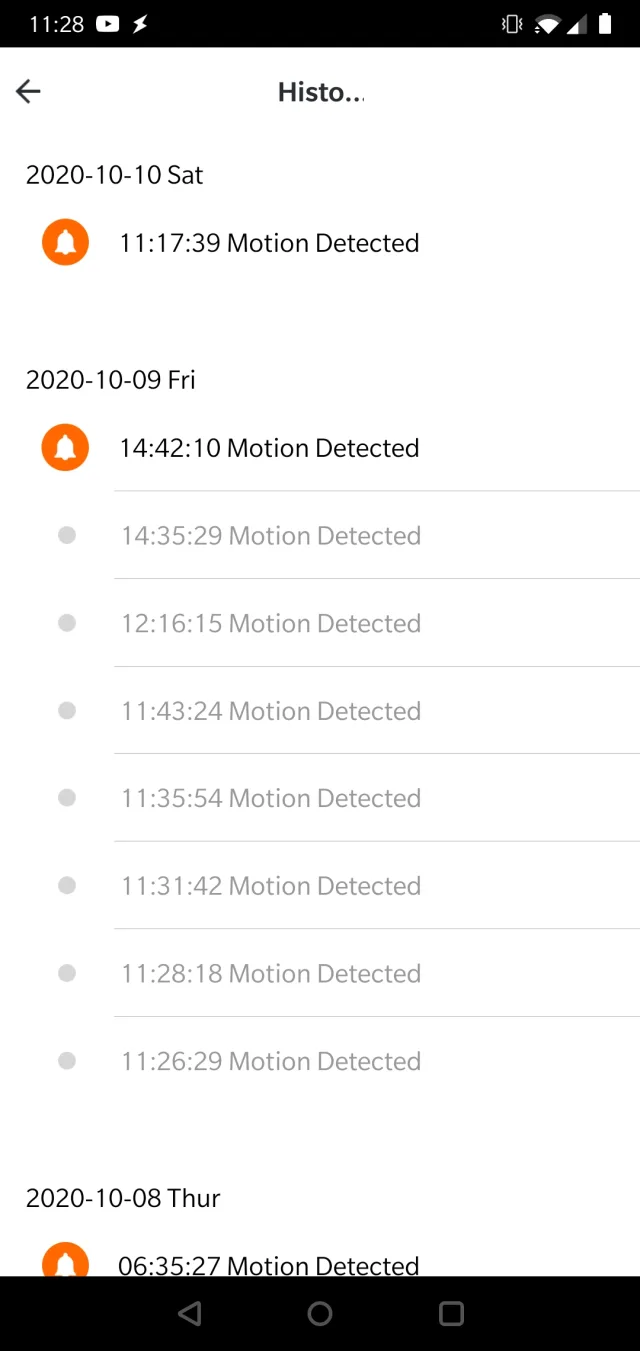The width and height of the screenshot is (640, 1351).
Task: Tap the orange bell icon for 14:42:10
Action: [x=65, y=447]
